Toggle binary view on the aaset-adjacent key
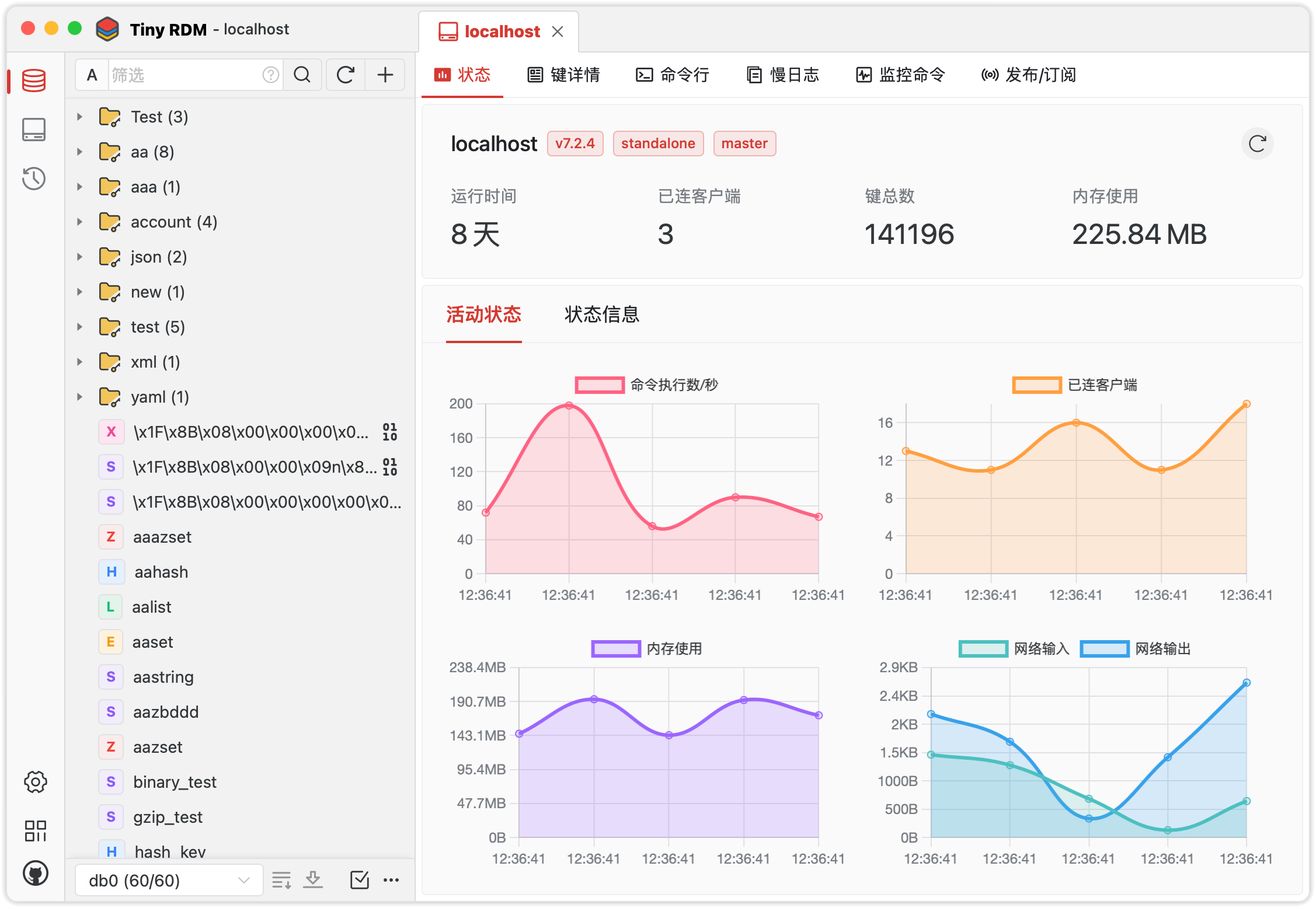This screenshot has width=1316, height=908. [390, 467]
